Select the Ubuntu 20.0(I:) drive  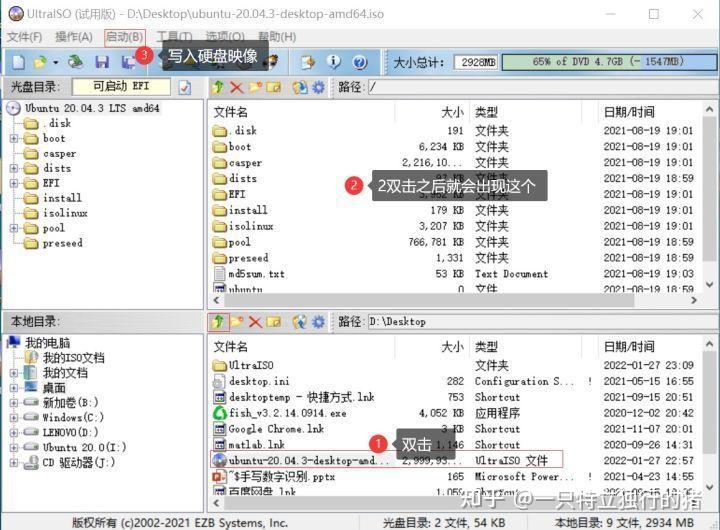point(84,447)
